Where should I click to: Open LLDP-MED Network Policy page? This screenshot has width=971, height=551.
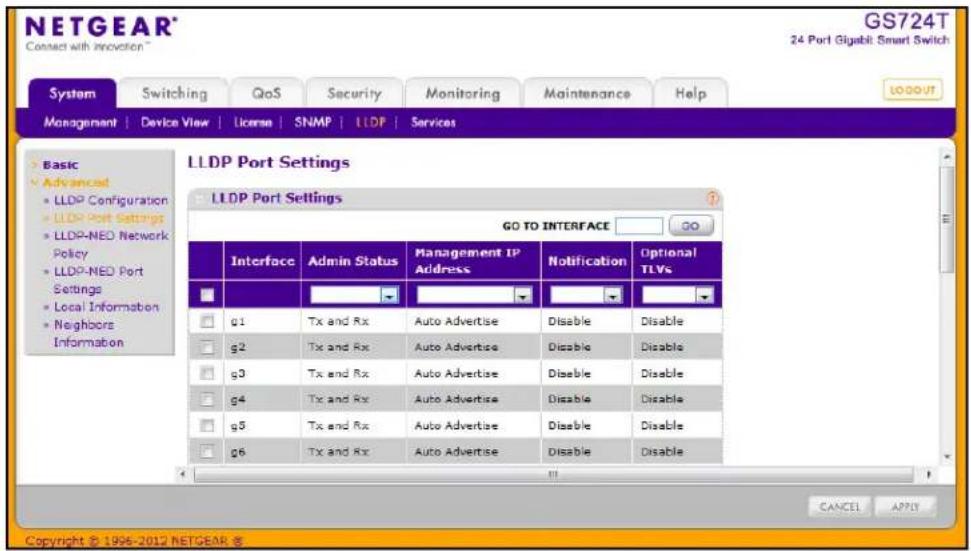click(x=111, y=245)
